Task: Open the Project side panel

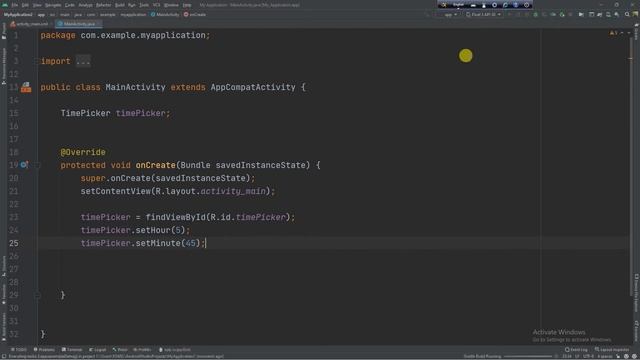Action: [x=4, y=31]
